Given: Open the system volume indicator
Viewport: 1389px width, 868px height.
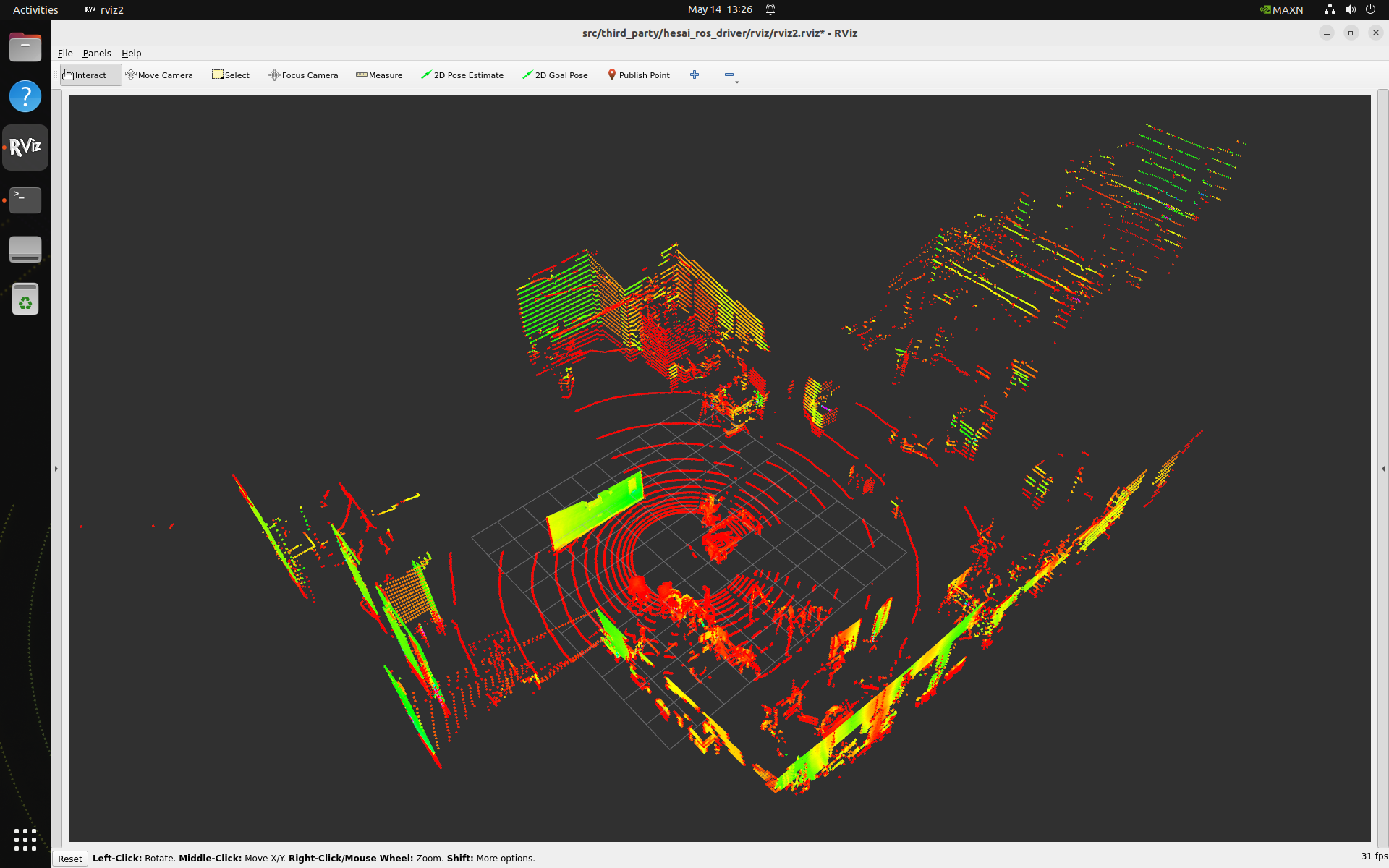Looking at the screenshot, I should (x=1350, y=9).
